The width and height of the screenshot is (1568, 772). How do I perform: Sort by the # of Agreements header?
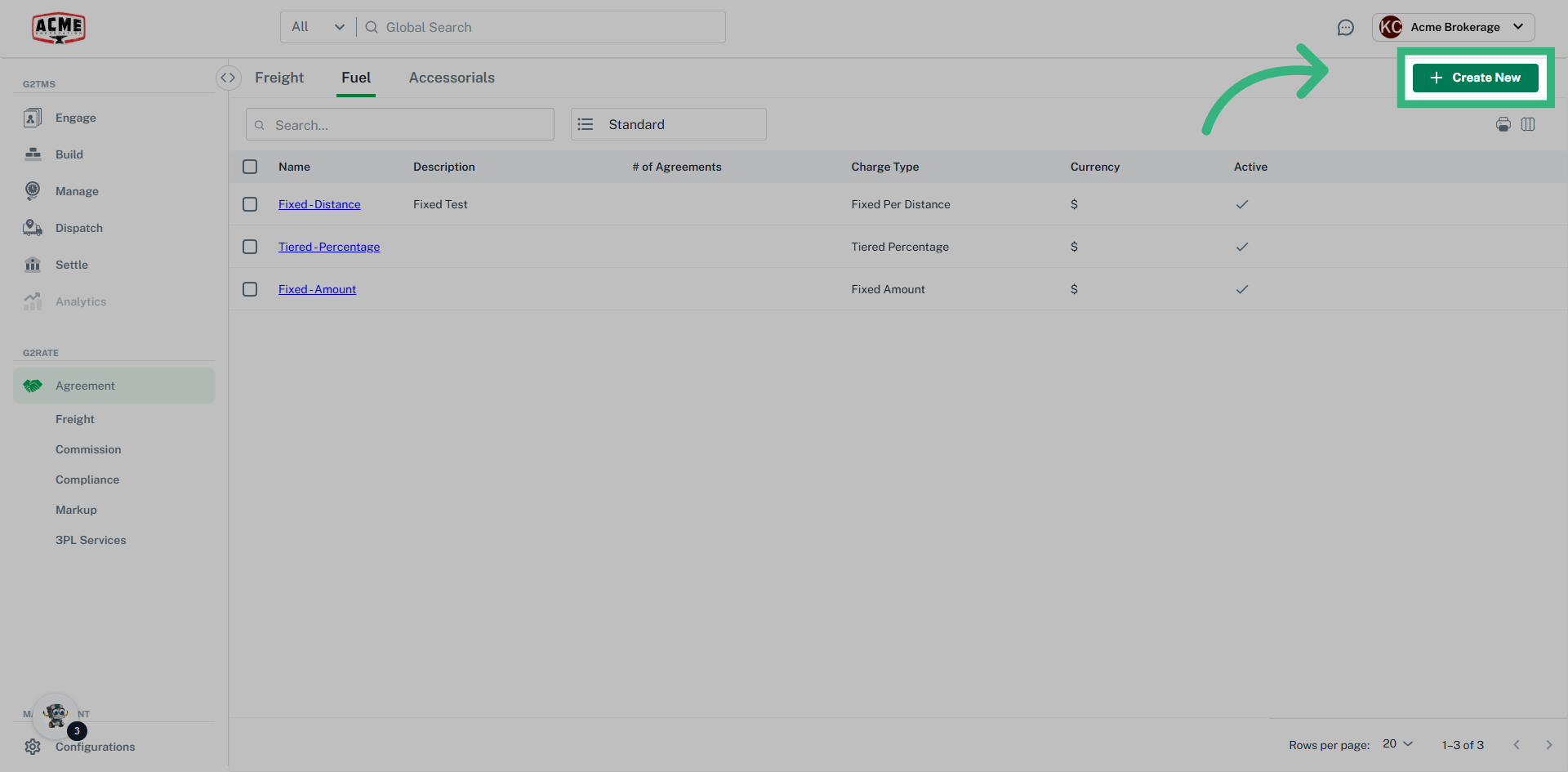click(677, 167)
